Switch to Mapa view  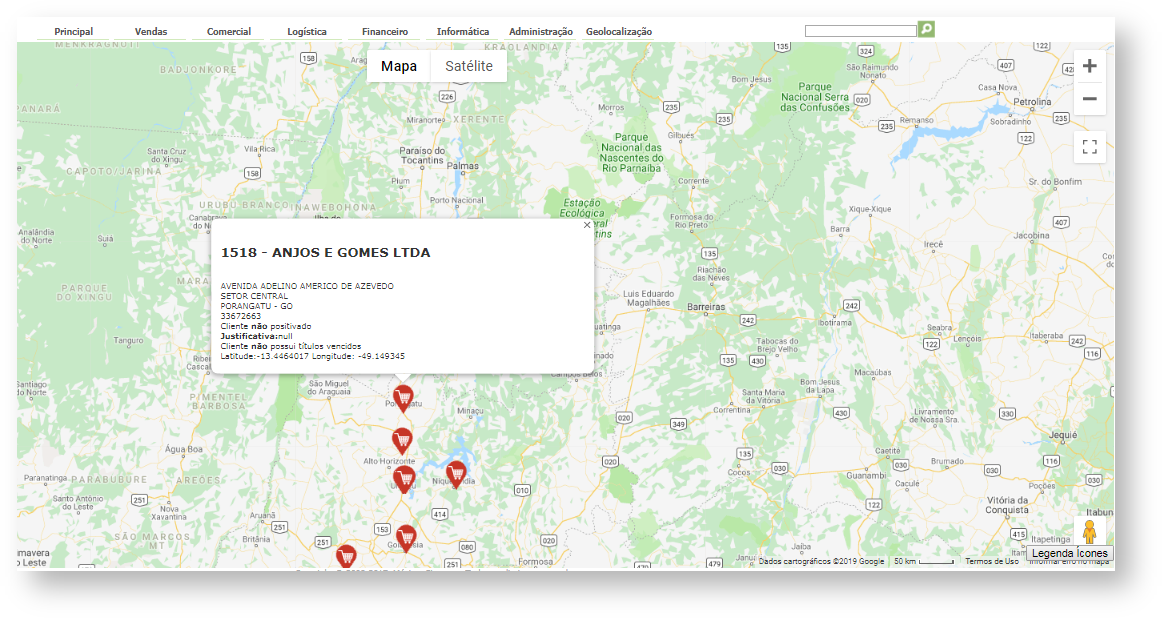pos(399,66)
